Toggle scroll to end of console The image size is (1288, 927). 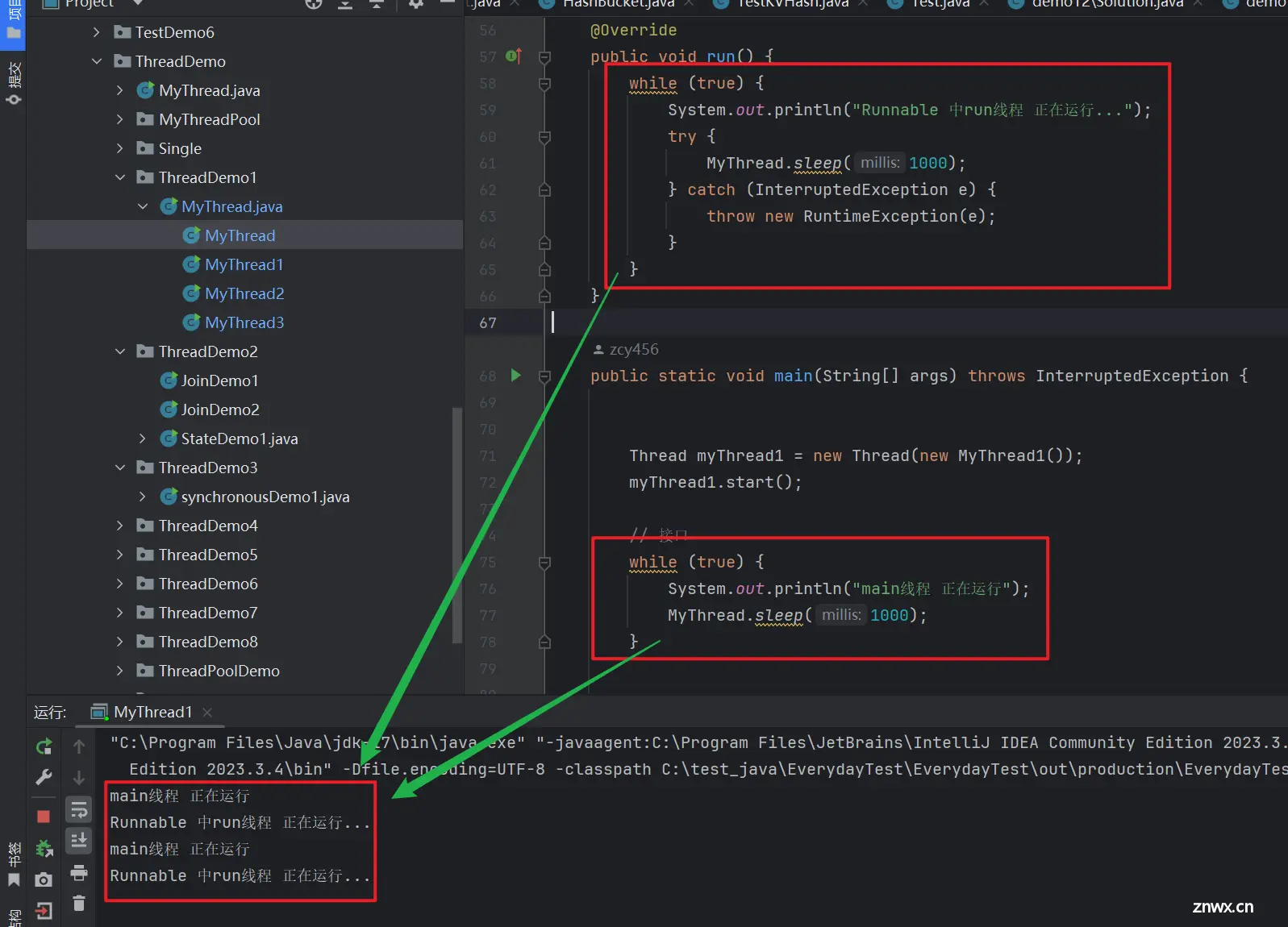[79, 841]
